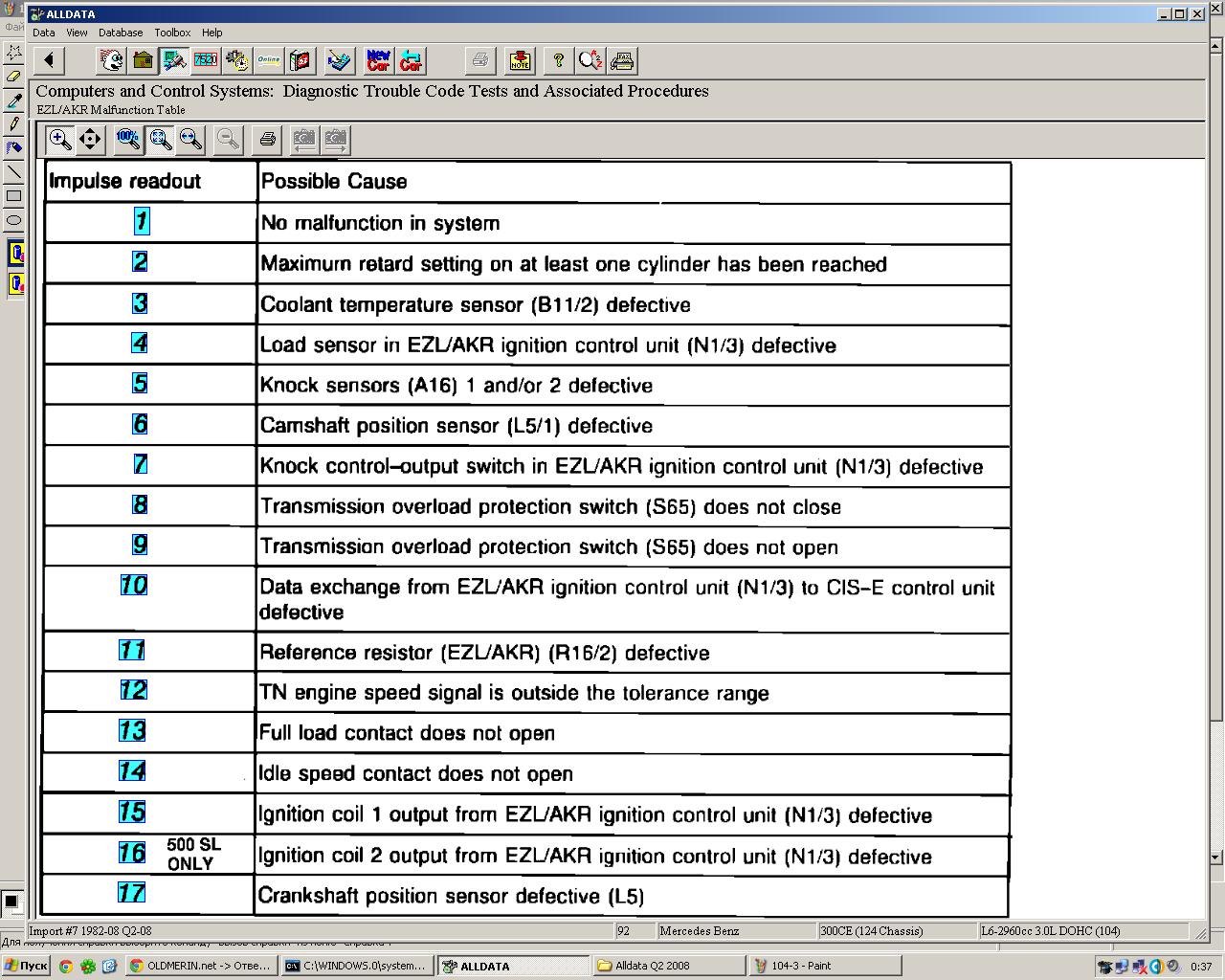Viewport: 1225px width, 980px height.
Task: Click 'Camshaft position sensor (L5/1) defective' cell
Action: (x=634, y=426)
